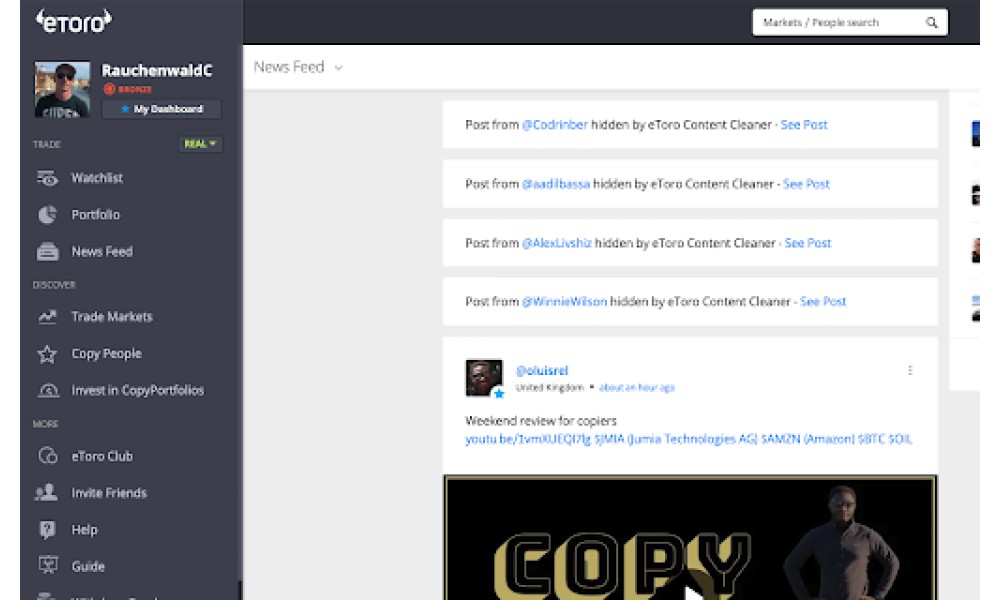
Task: Play the COPY video thumbnail
Action: [690, 538]
